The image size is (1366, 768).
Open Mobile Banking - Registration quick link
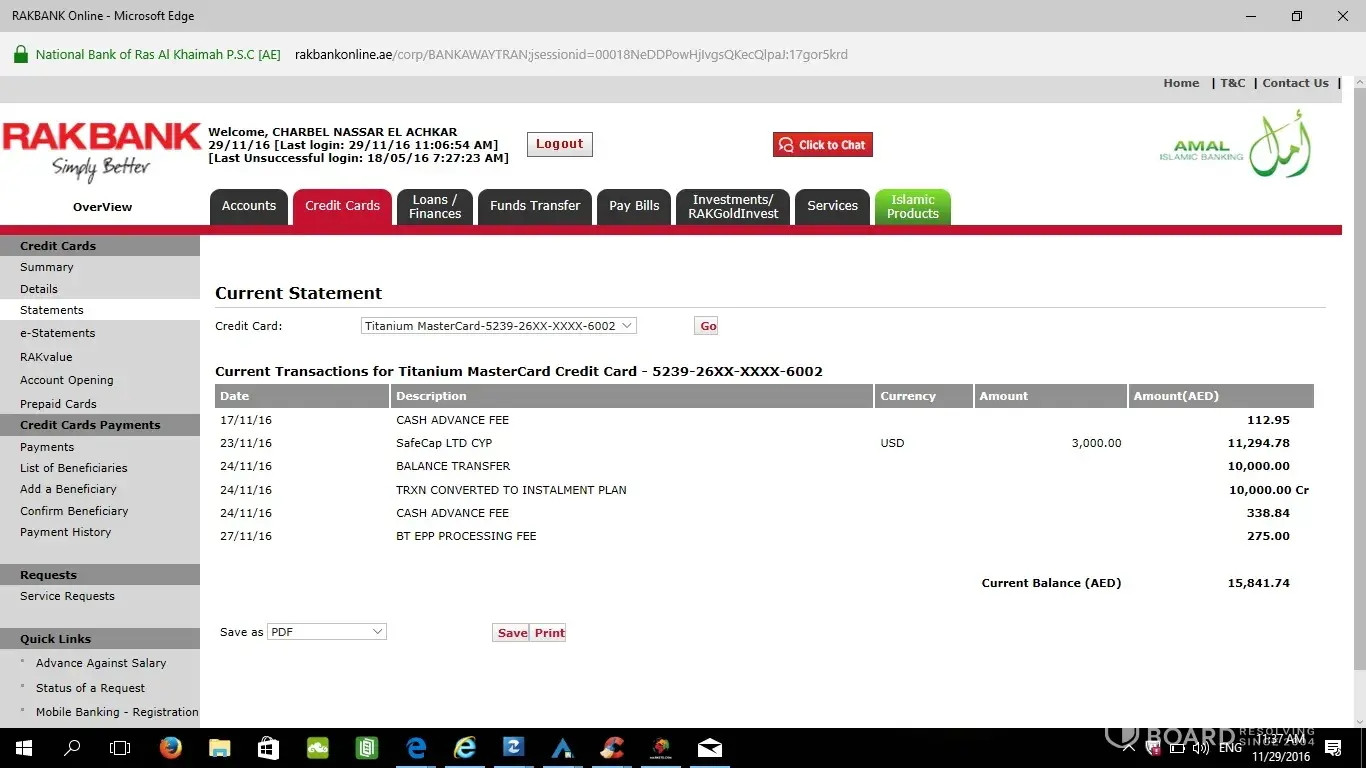pyautogui.click(x=117, y=712)
